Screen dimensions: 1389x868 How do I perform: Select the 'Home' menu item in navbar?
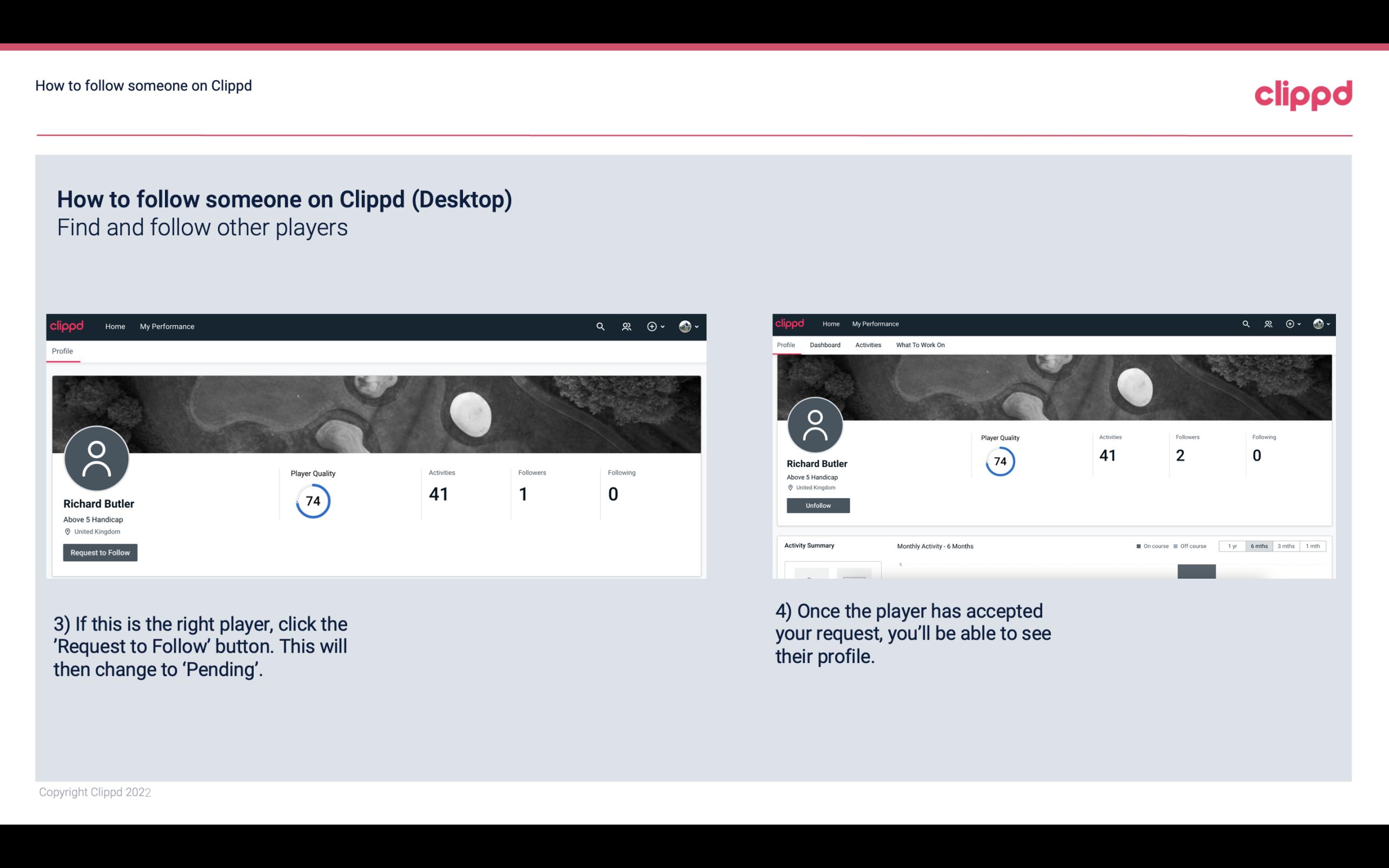115,326
